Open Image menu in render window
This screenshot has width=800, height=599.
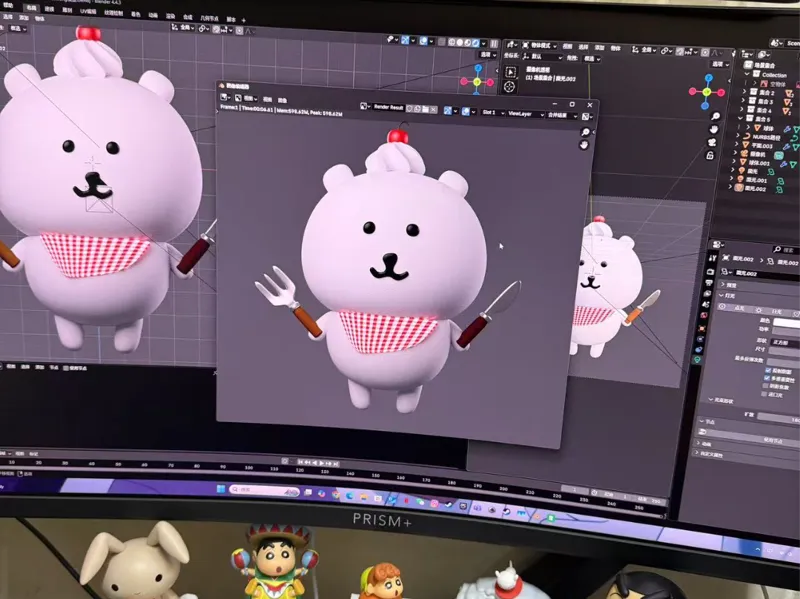(x=282, y=100)
